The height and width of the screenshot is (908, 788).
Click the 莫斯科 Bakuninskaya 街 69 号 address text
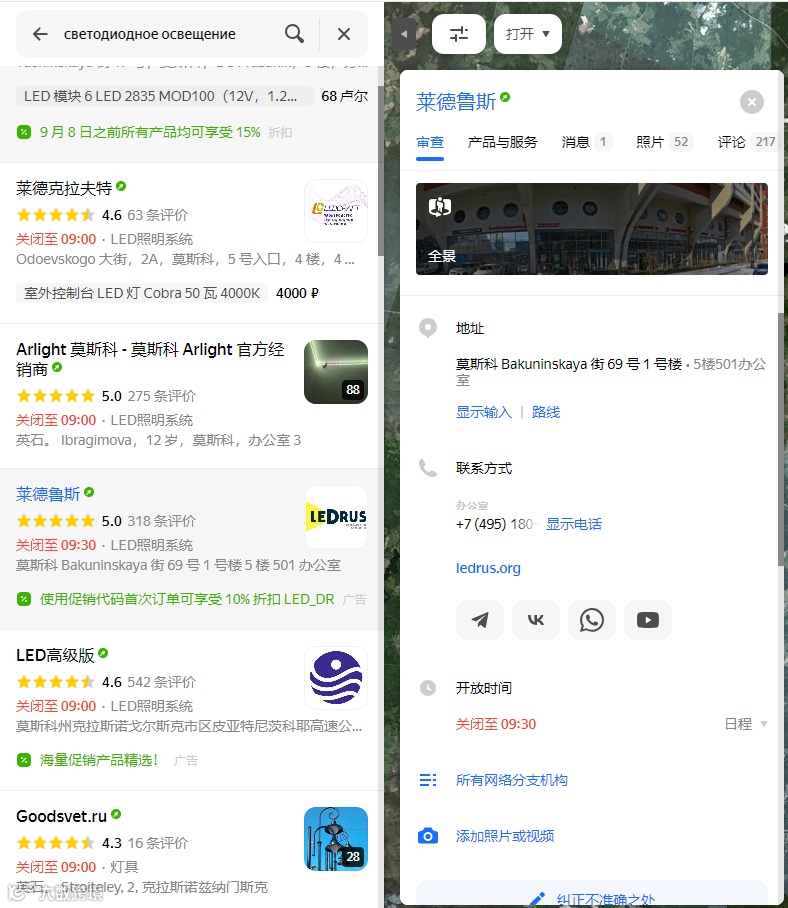(569, 364)
